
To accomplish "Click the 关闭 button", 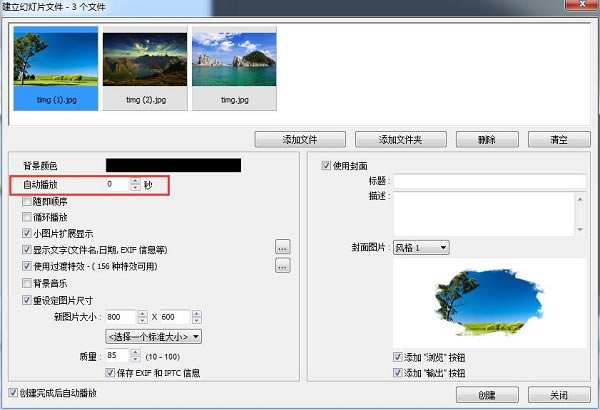I will 559,395.
